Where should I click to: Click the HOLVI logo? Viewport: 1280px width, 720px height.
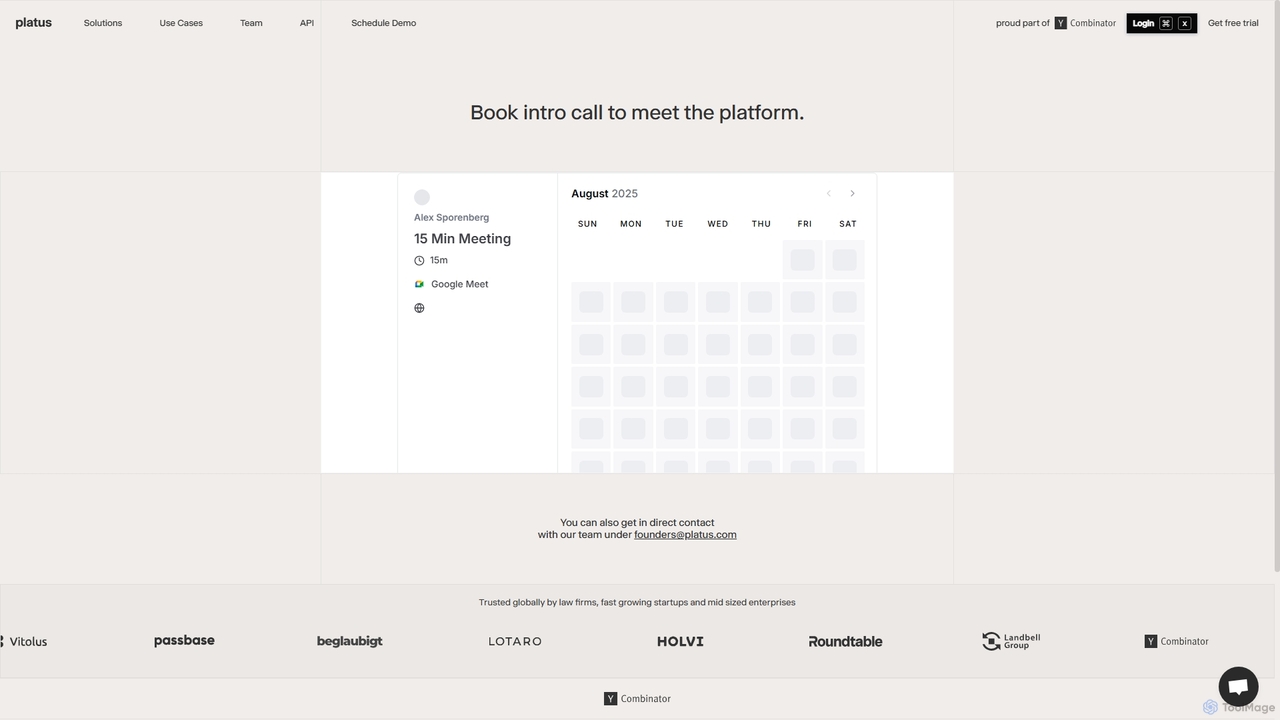pyautogui.click(x=680, y=642)
